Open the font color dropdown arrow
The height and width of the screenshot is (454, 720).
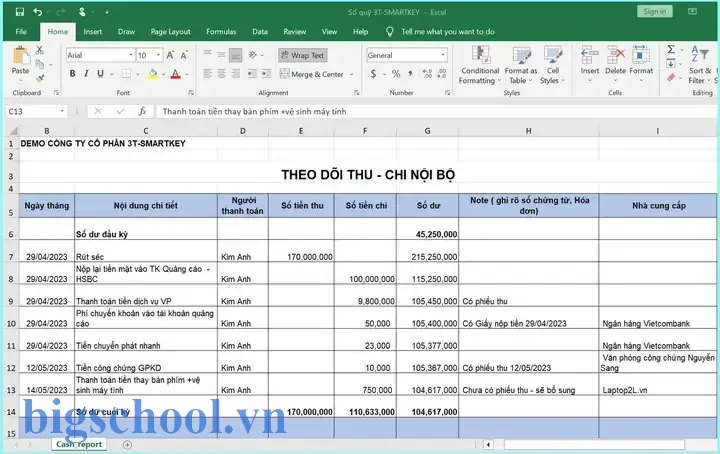tap(186, 74)
